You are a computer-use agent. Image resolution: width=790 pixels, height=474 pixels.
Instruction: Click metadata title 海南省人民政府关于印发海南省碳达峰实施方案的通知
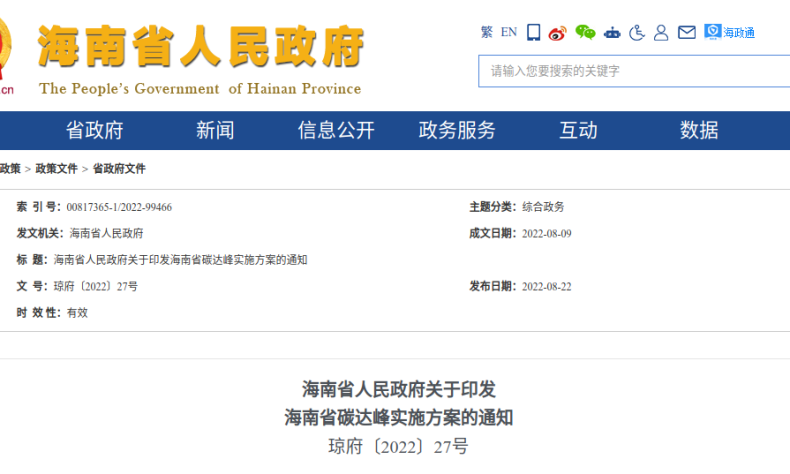click(x=180, y=260)
